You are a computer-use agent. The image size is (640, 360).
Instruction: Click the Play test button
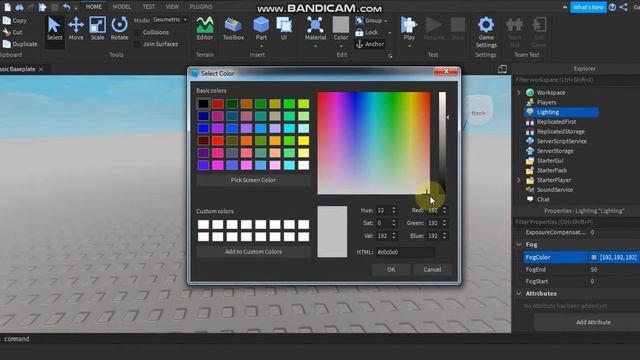tap(409, 29)
